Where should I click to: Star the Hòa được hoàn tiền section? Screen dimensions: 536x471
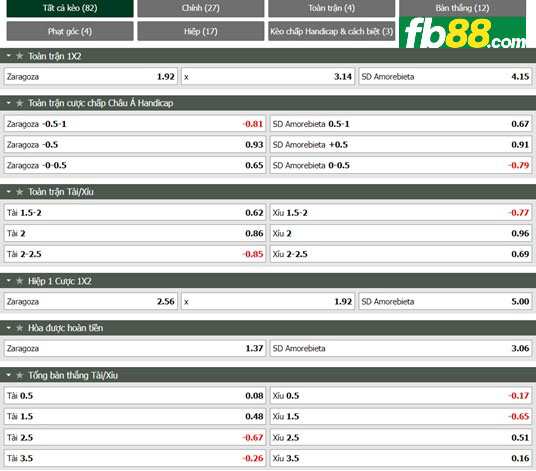20,328
